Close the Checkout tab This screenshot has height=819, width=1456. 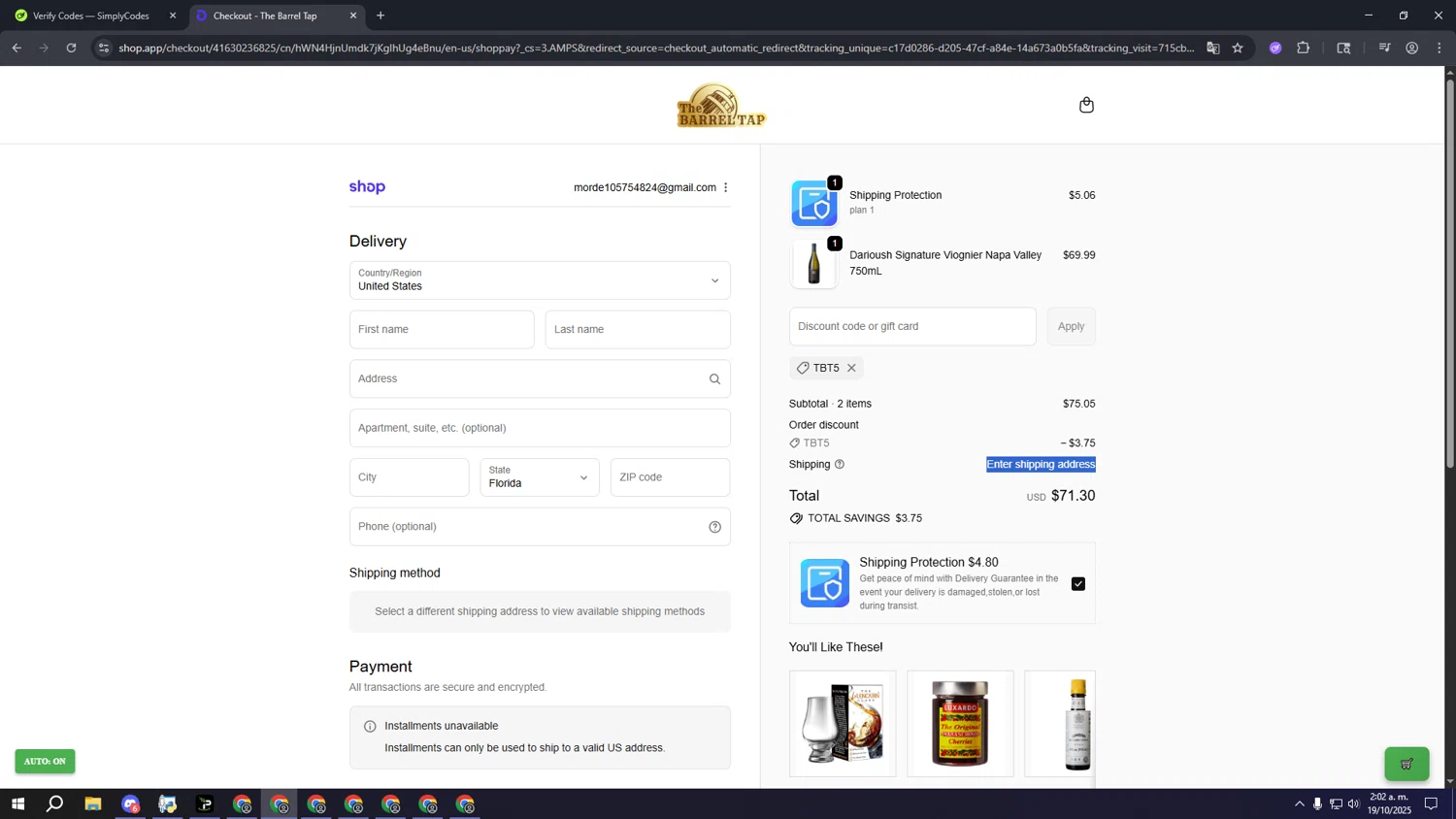point(353,16)
